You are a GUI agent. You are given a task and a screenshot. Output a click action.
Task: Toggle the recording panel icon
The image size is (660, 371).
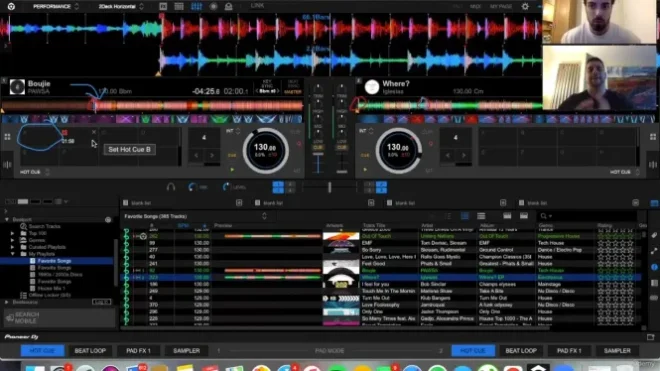pyautogui.click(x=213, y=6)
